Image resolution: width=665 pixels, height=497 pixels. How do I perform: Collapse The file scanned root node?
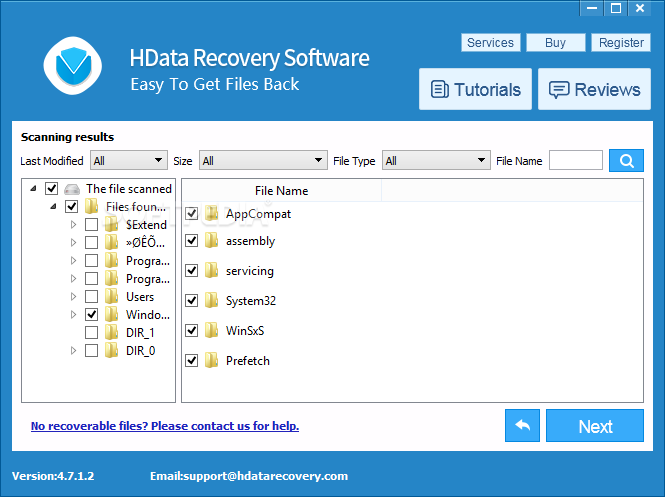(33, 188)
